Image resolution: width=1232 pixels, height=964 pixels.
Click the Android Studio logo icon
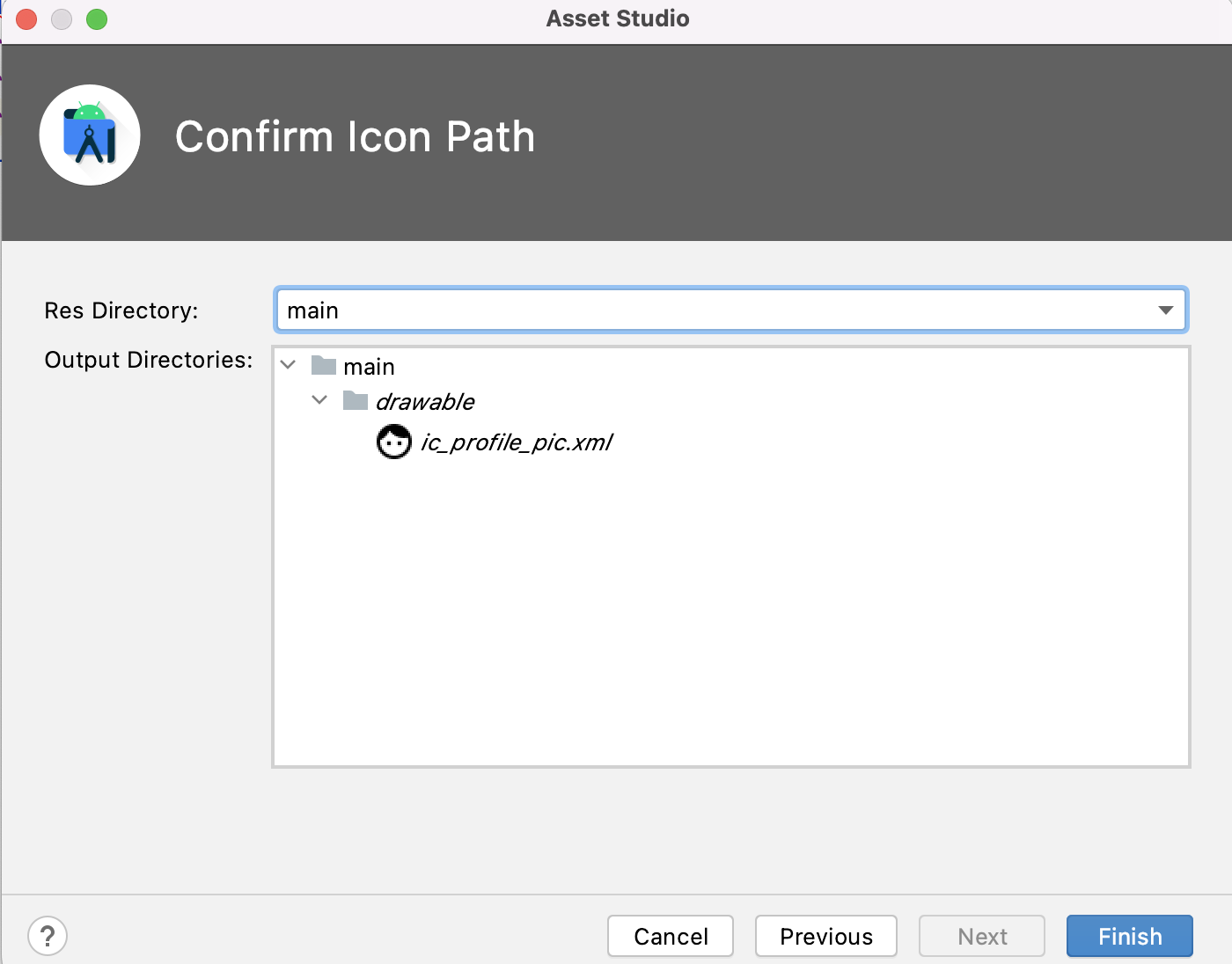(90, 135)
